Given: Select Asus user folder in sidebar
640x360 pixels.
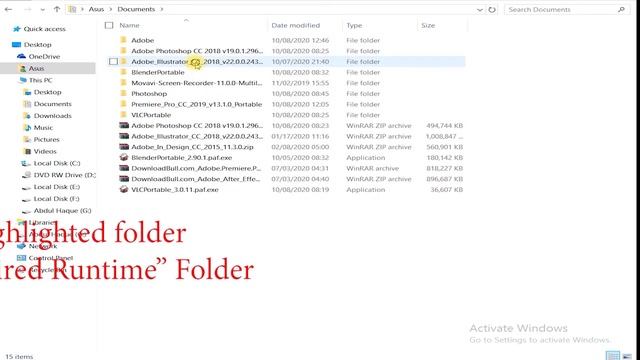Looking at the screenshot, I should (x=36, y=68).
